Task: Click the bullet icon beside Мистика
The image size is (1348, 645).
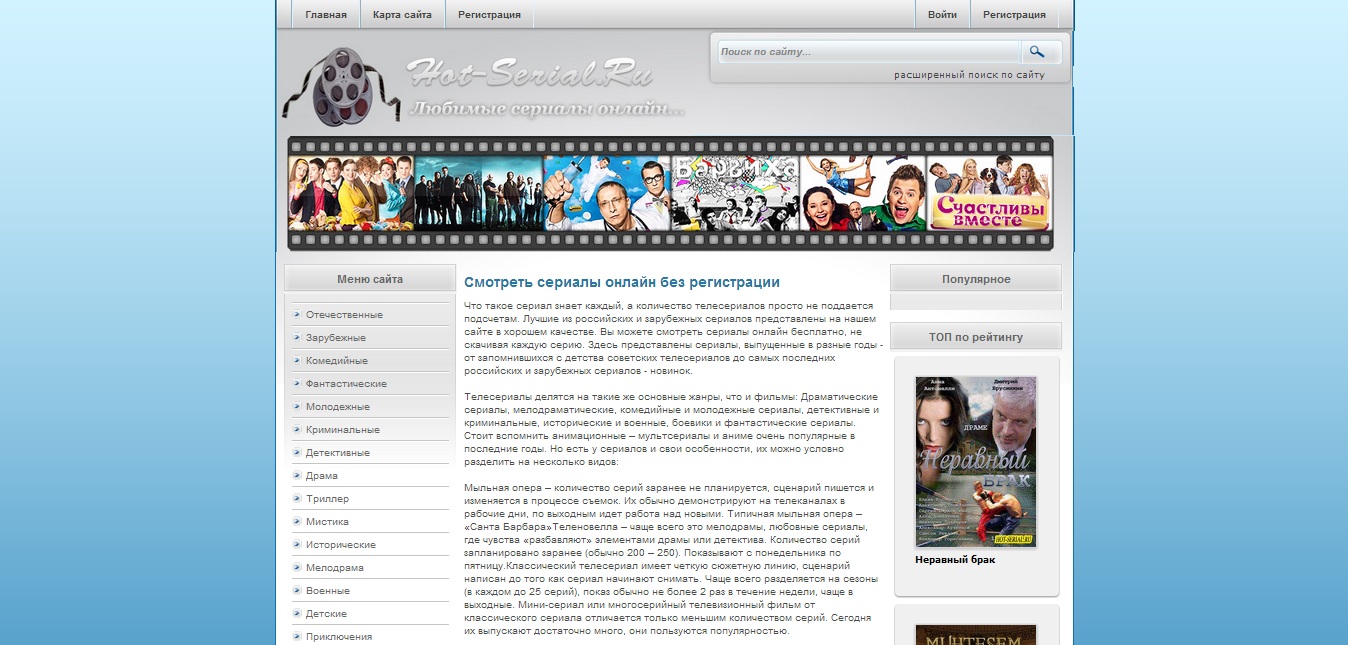Action: (x=297, y=522)
